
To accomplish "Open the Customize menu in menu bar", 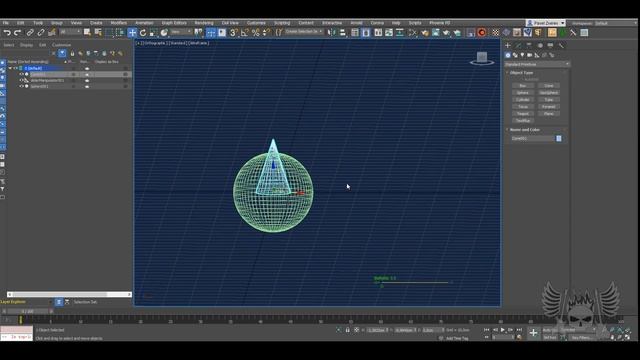I will pos(256,23).
